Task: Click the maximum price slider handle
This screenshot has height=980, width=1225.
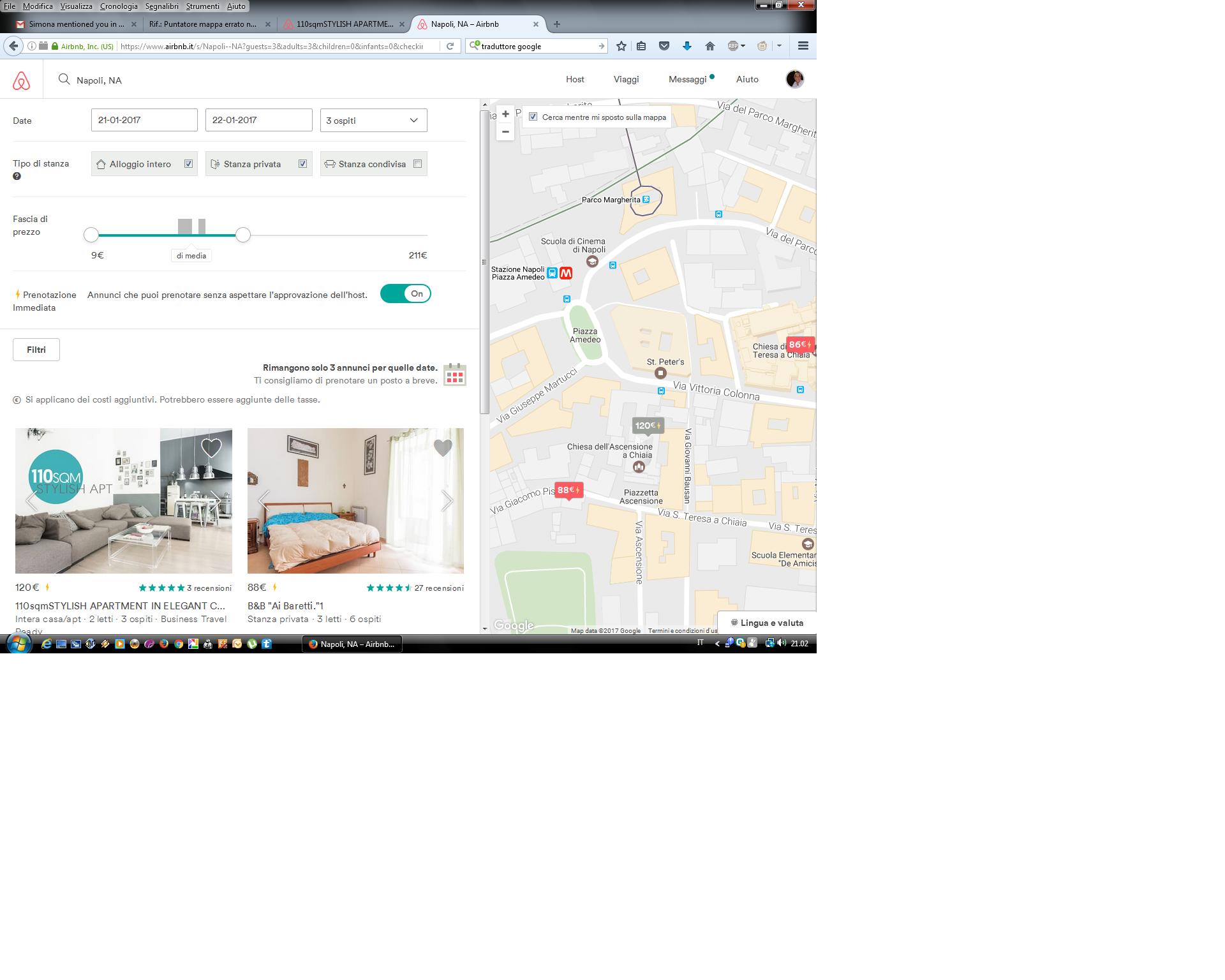Action: click(242, 235)
